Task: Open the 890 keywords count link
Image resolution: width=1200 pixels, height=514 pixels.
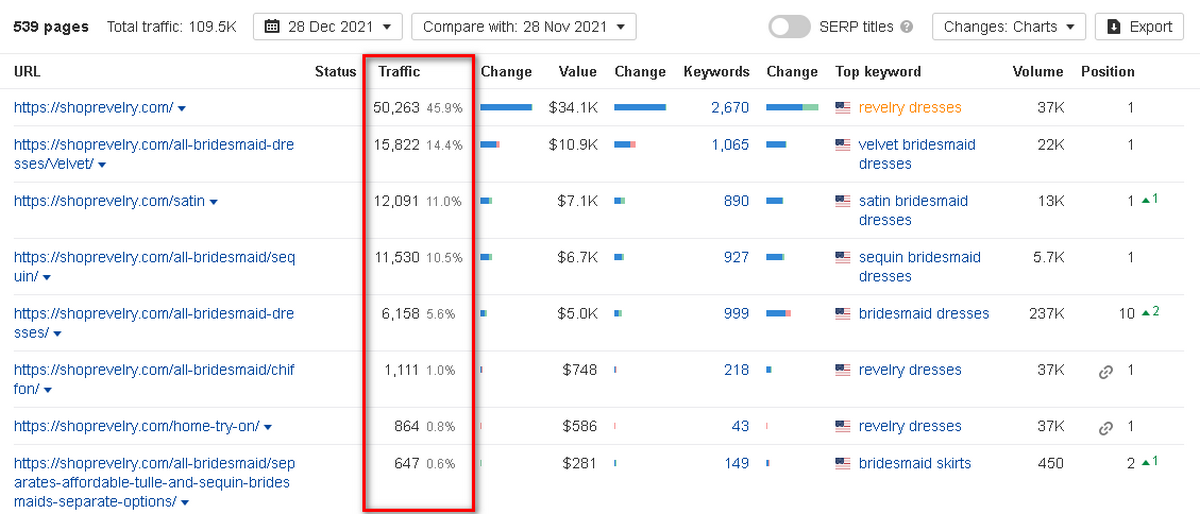Action: coord(736,200)
